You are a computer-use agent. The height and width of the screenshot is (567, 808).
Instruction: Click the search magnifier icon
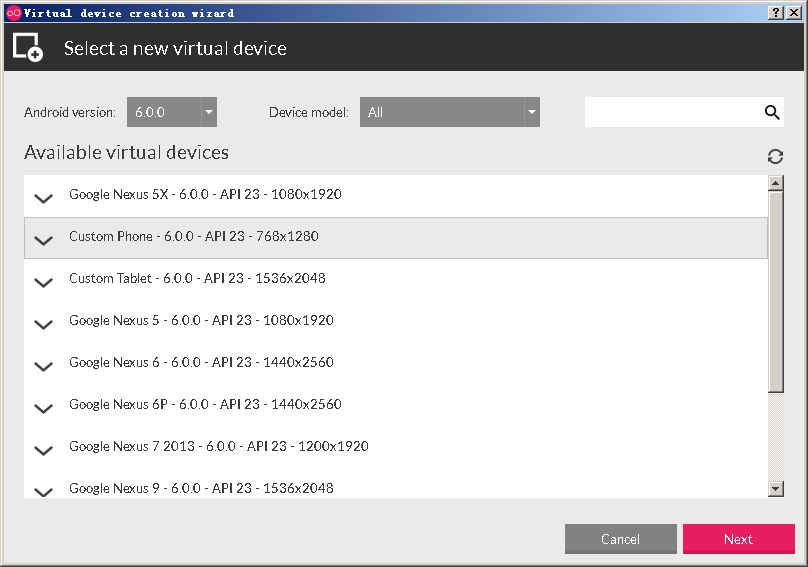coord(771,112)
